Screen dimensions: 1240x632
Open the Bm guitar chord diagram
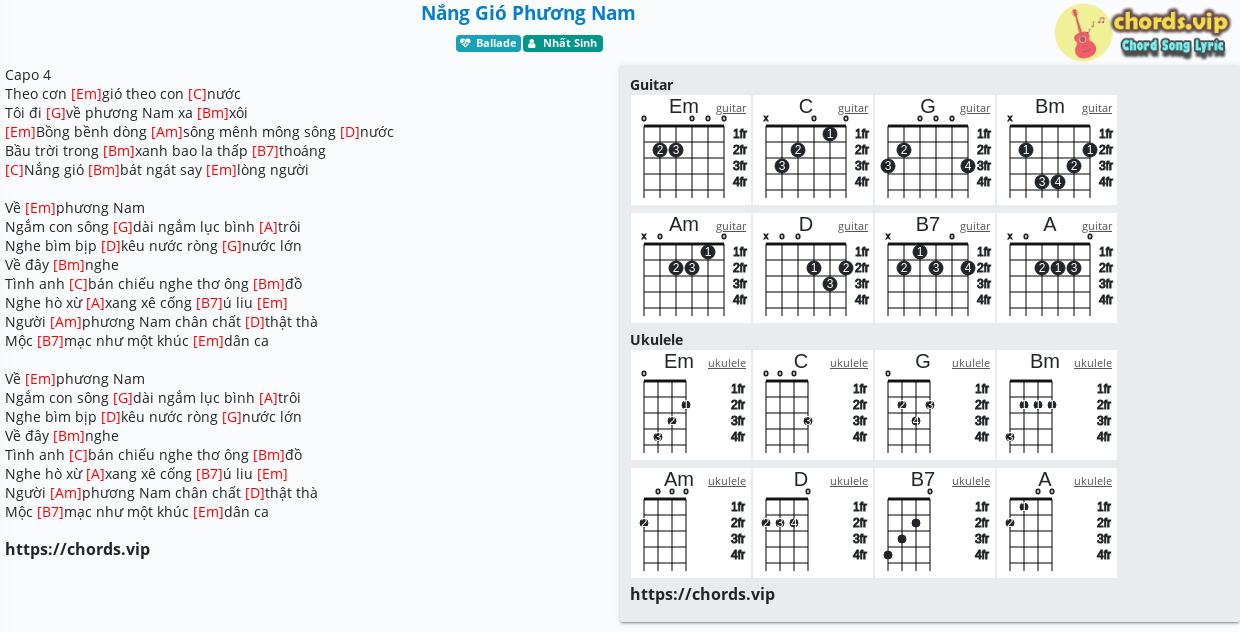point(1056,150)
